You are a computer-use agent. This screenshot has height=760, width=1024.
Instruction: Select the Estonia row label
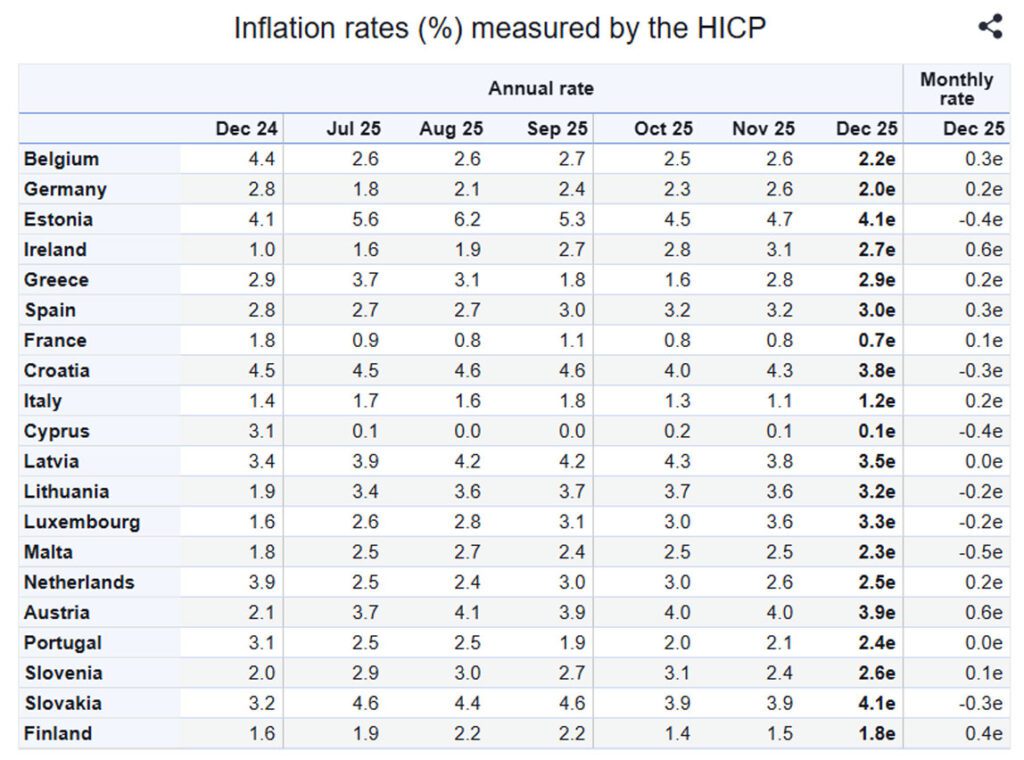pos(59,219)
